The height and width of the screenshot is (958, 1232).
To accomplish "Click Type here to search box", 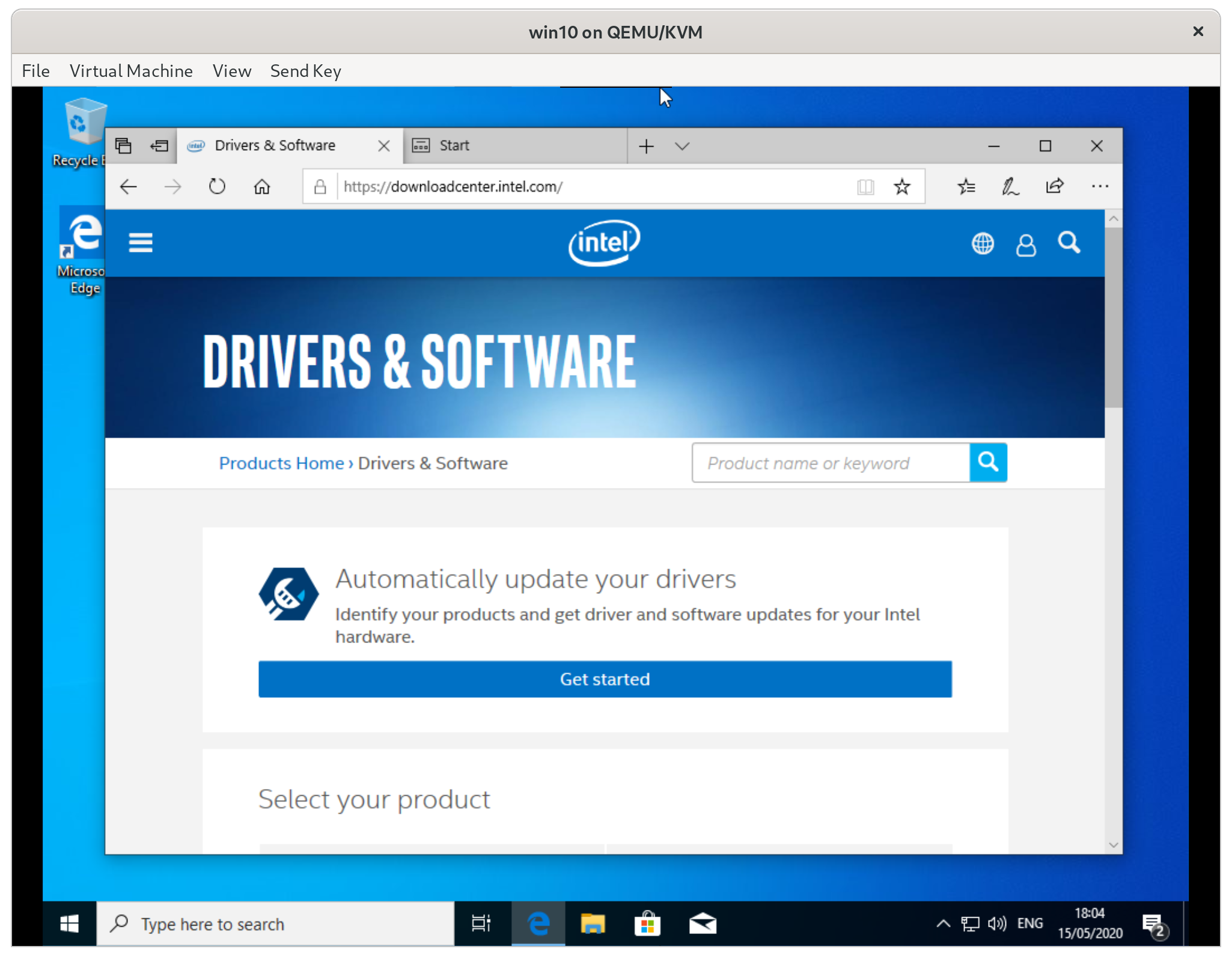I will 276,924.
